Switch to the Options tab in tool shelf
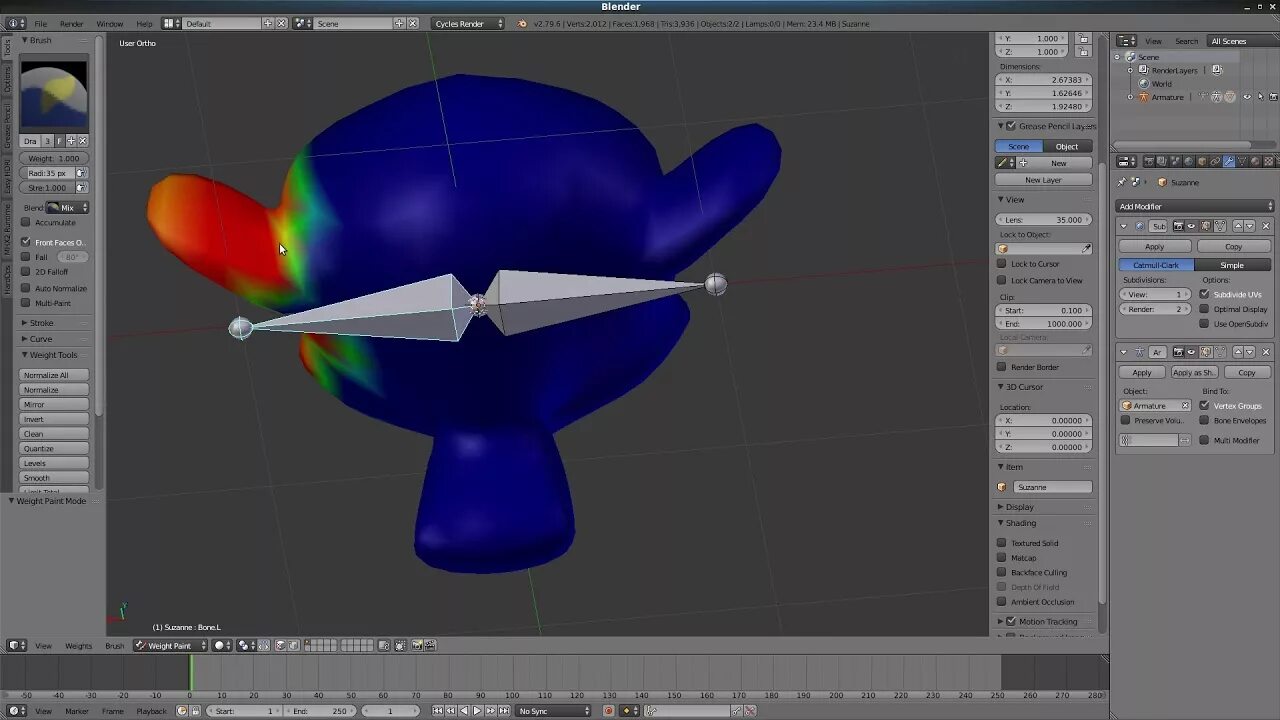 coord(8,79)
